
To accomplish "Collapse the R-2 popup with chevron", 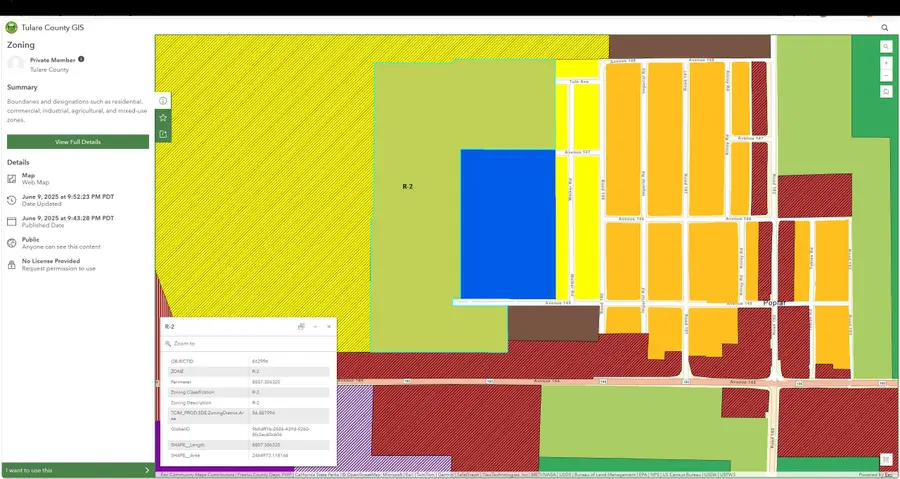I will tap(315, 326).
